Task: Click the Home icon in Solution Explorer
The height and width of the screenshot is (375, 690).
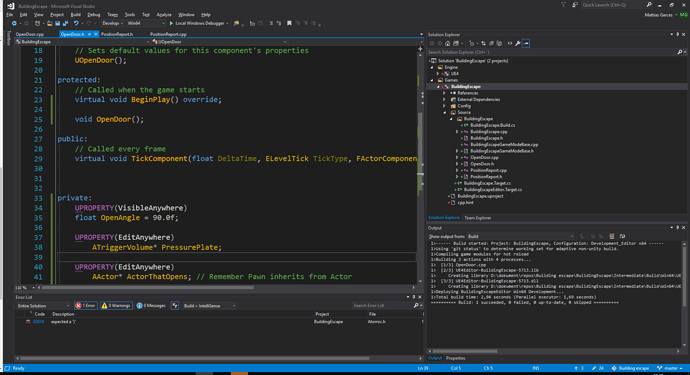Action: click(x=448, y=44)
